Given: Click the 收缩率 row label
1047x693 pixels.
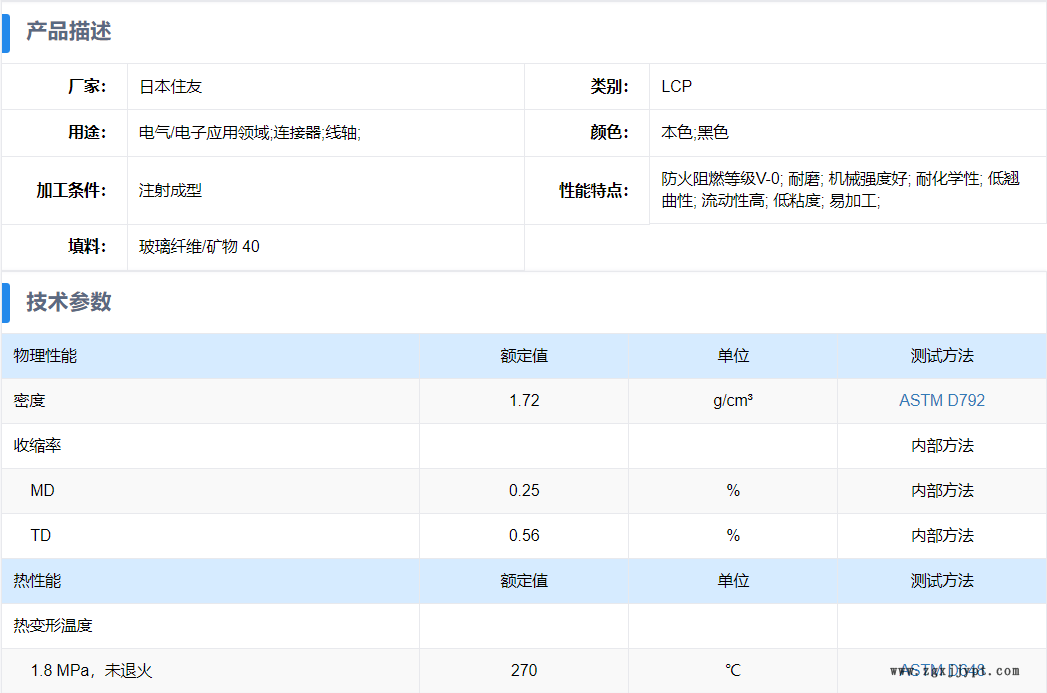Looking at the screenshot, I should click(37, 446).
